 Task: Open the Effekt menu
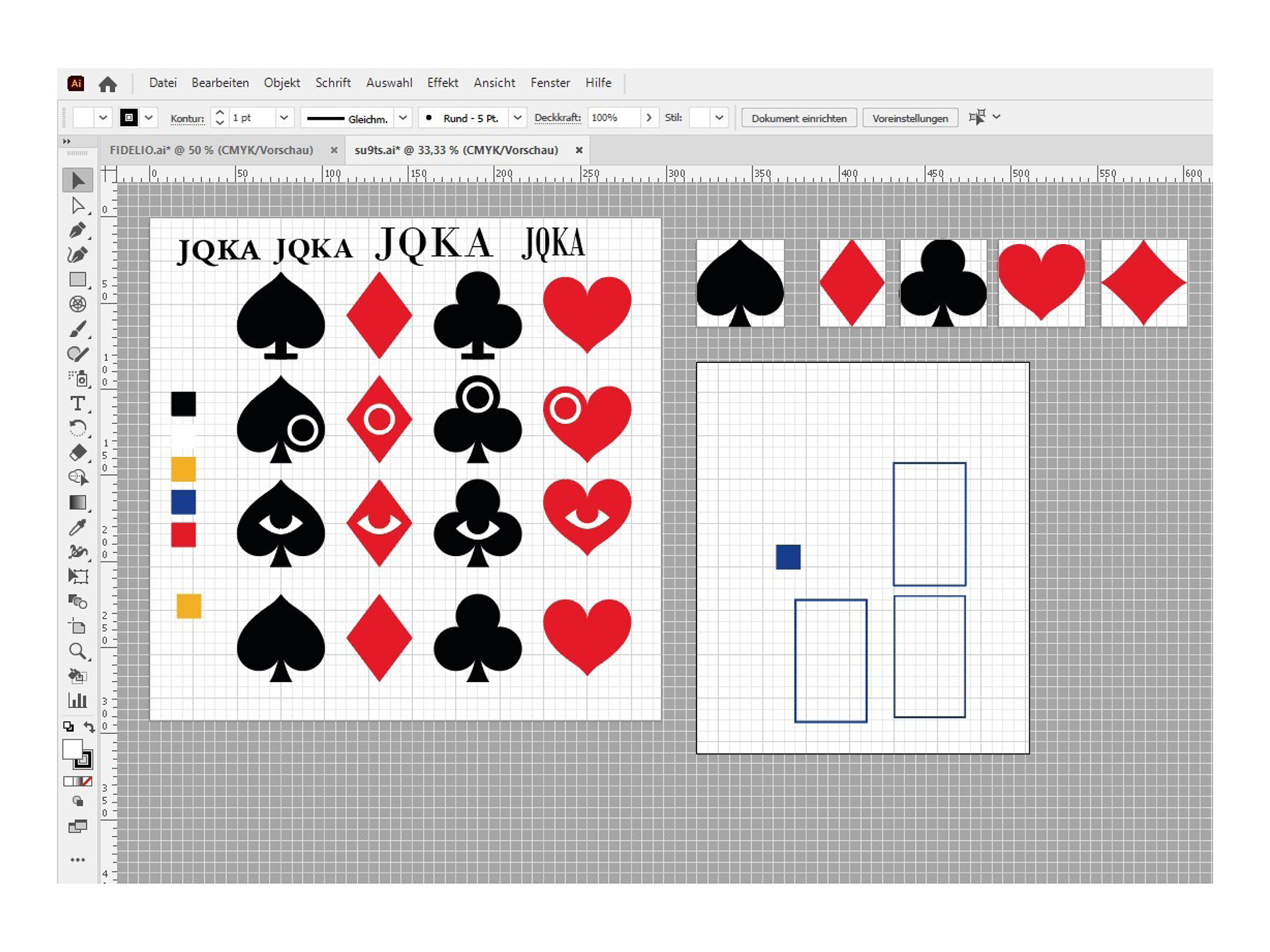(x=443, y=83)
